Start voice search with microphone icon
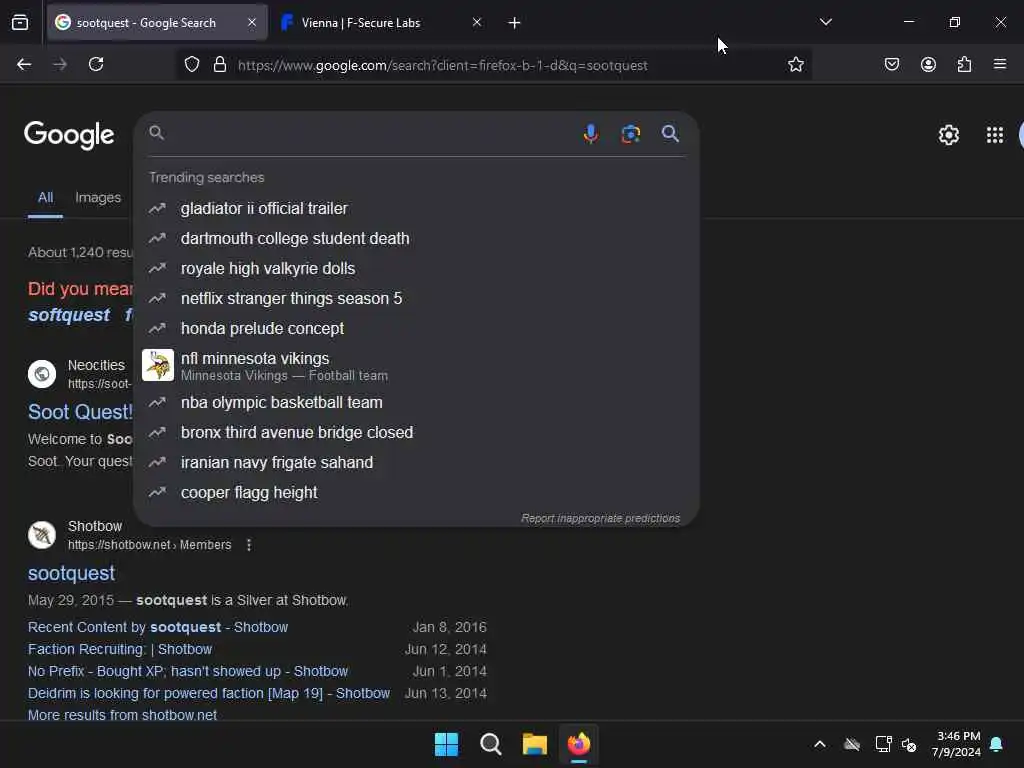The height and width of the screenshot is (768, 1024). 590,134
